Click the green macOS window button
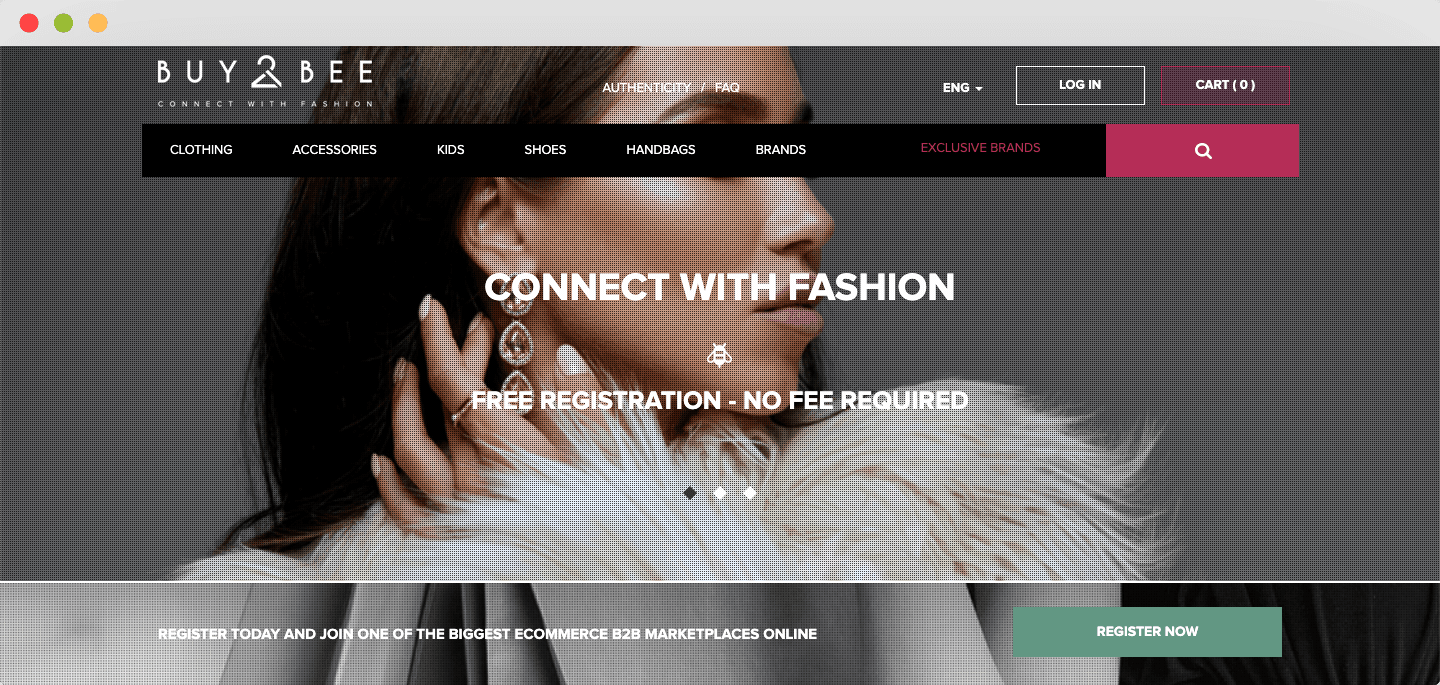The height and width of the screenshot is (685, 1440). [x=63, y=23]
